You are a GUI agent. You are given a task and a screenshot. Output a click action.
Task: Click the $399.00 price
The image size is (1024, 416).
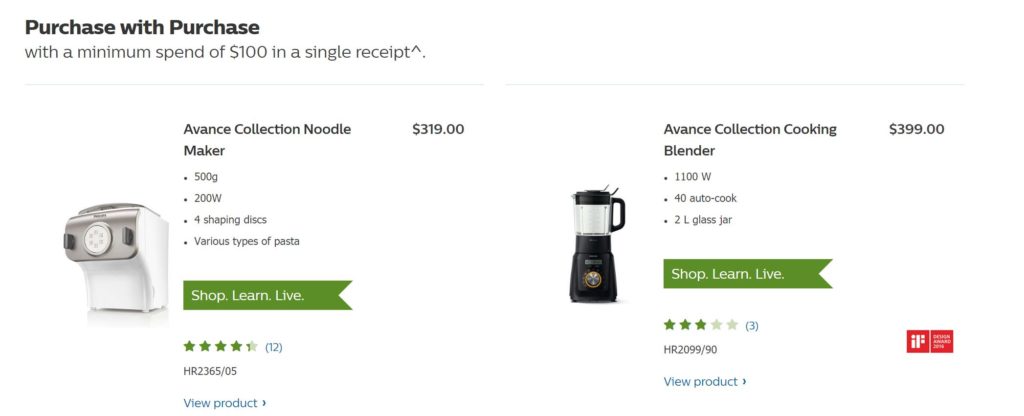click(916, 129)
